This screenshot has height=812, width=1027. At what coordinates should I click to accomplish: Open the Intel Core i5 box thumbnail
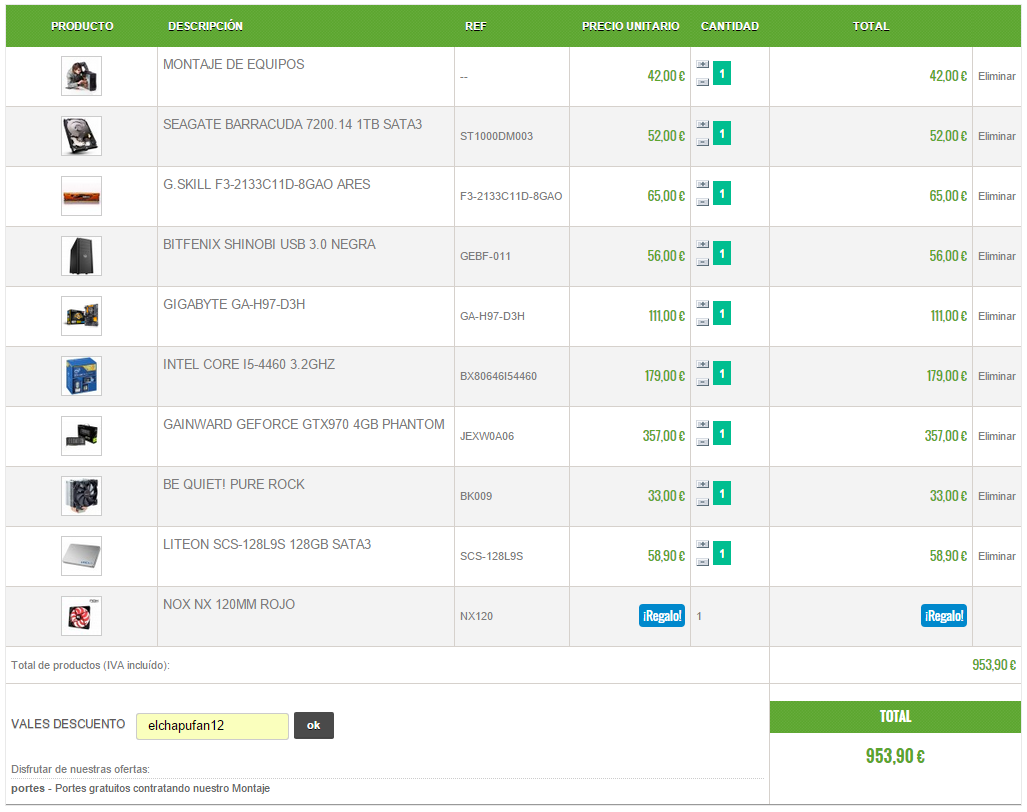point(81,376)
